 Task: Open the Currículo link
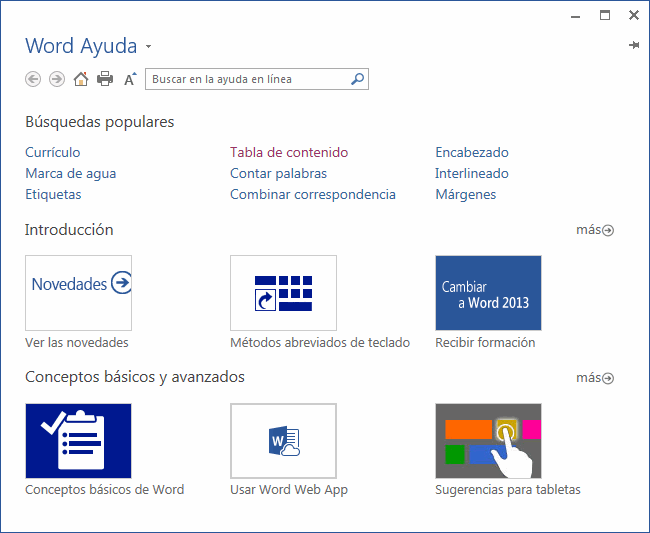(53, 153)
